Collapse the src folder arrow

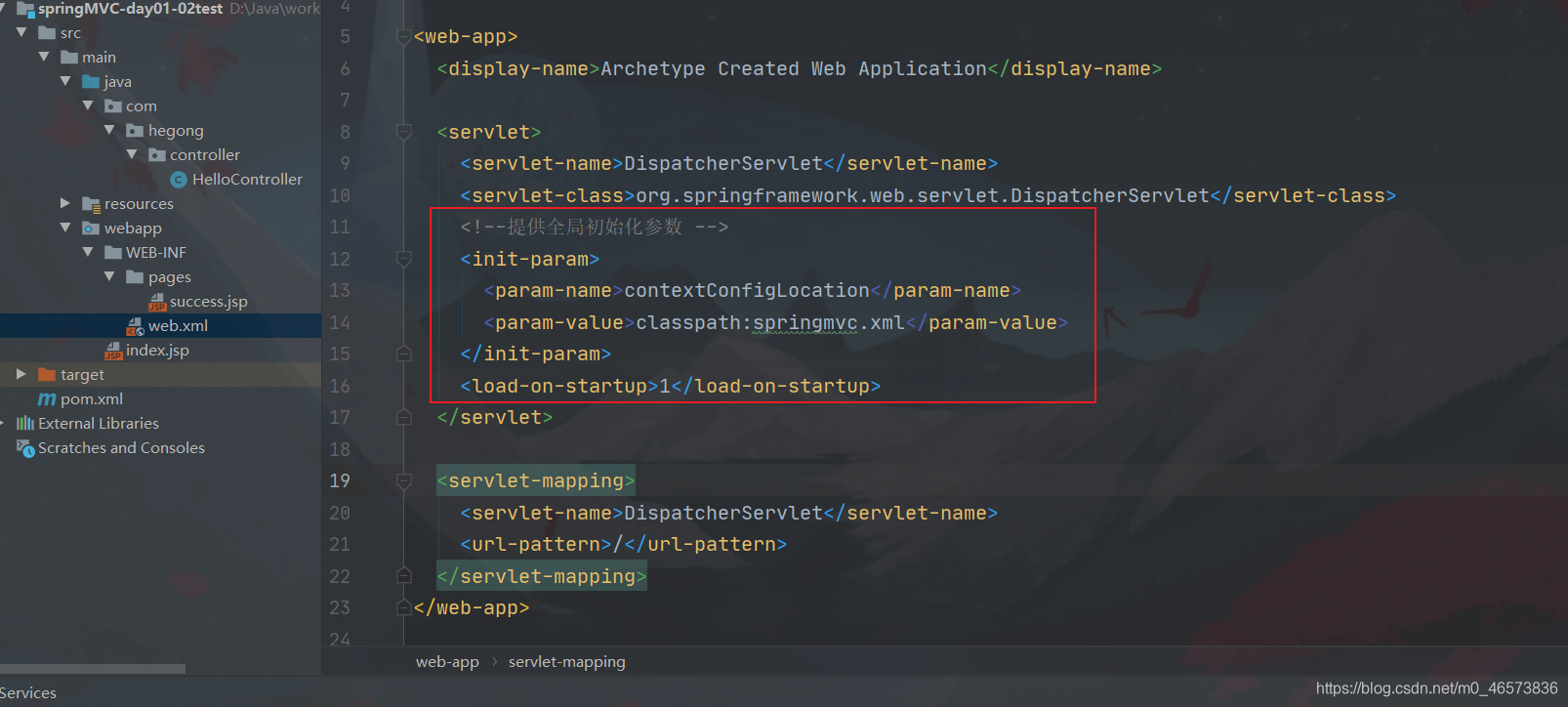pyautogui.click(x=21, y=32)
